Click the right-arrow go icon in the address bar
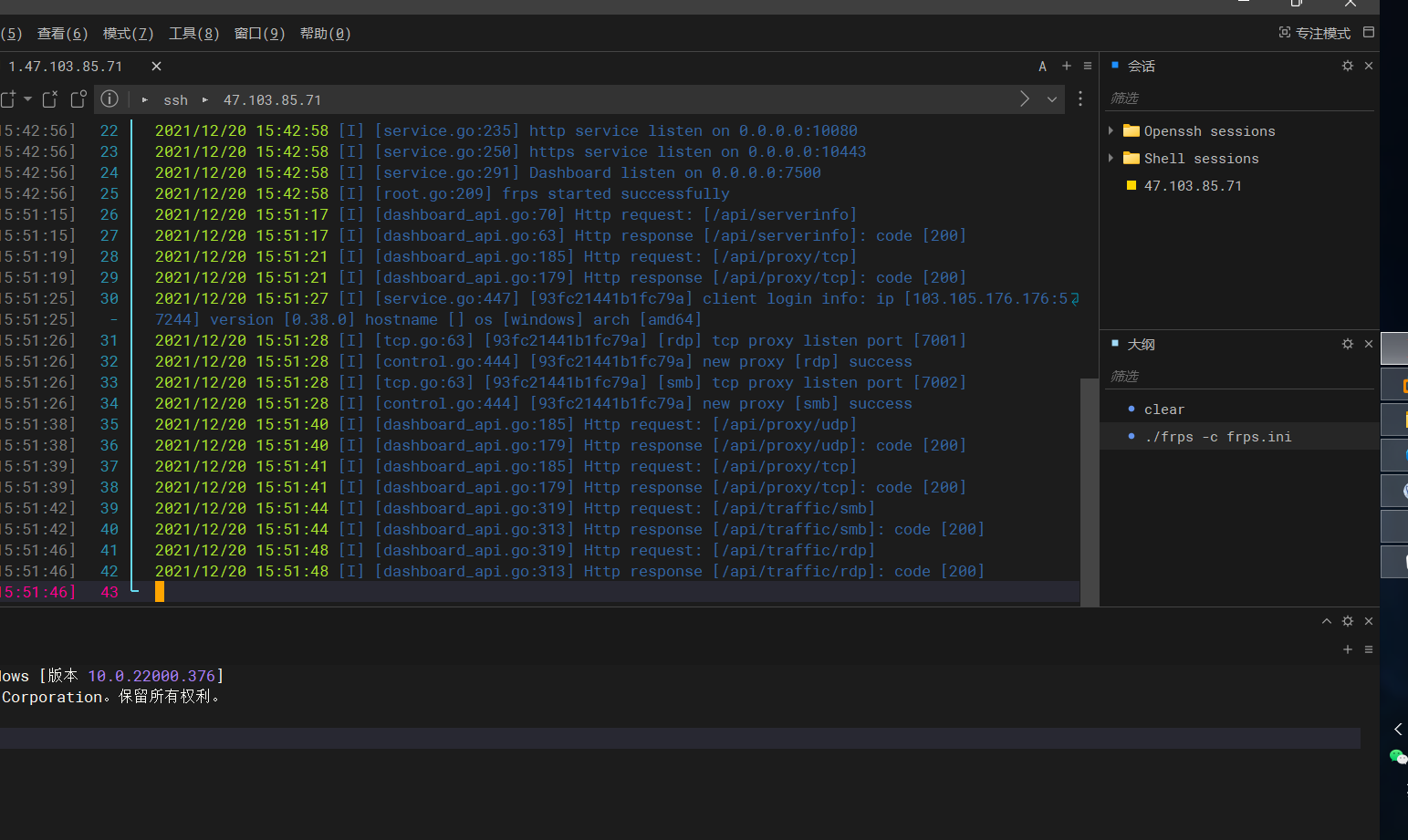1408x840 pixels. [x=1025, y=99]
